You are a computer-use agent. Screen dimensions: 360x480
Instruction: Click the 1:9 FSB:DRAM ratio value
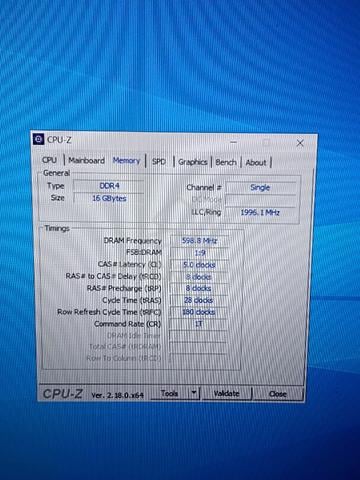199,253
